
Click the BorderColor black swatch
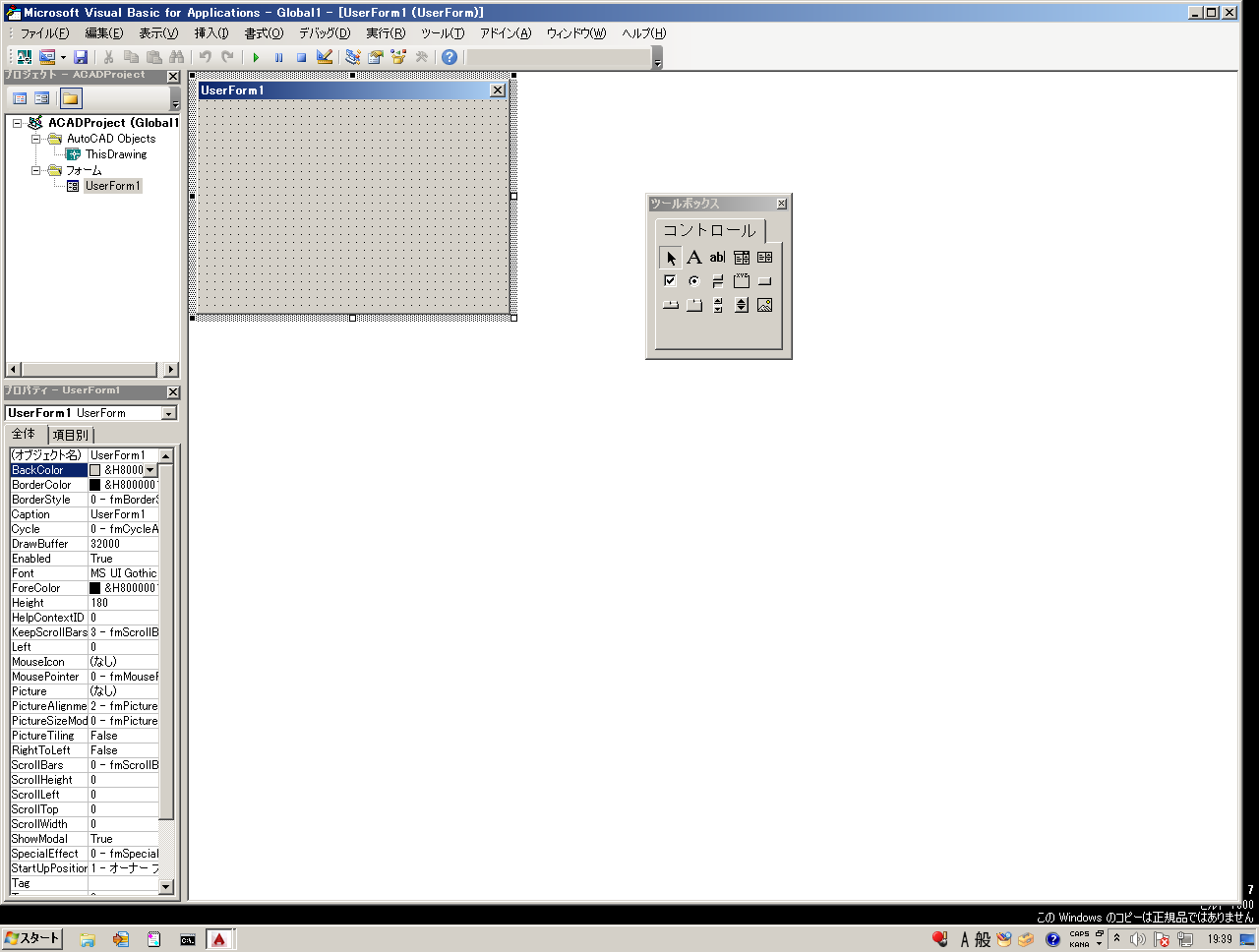[x=95, y=485]
